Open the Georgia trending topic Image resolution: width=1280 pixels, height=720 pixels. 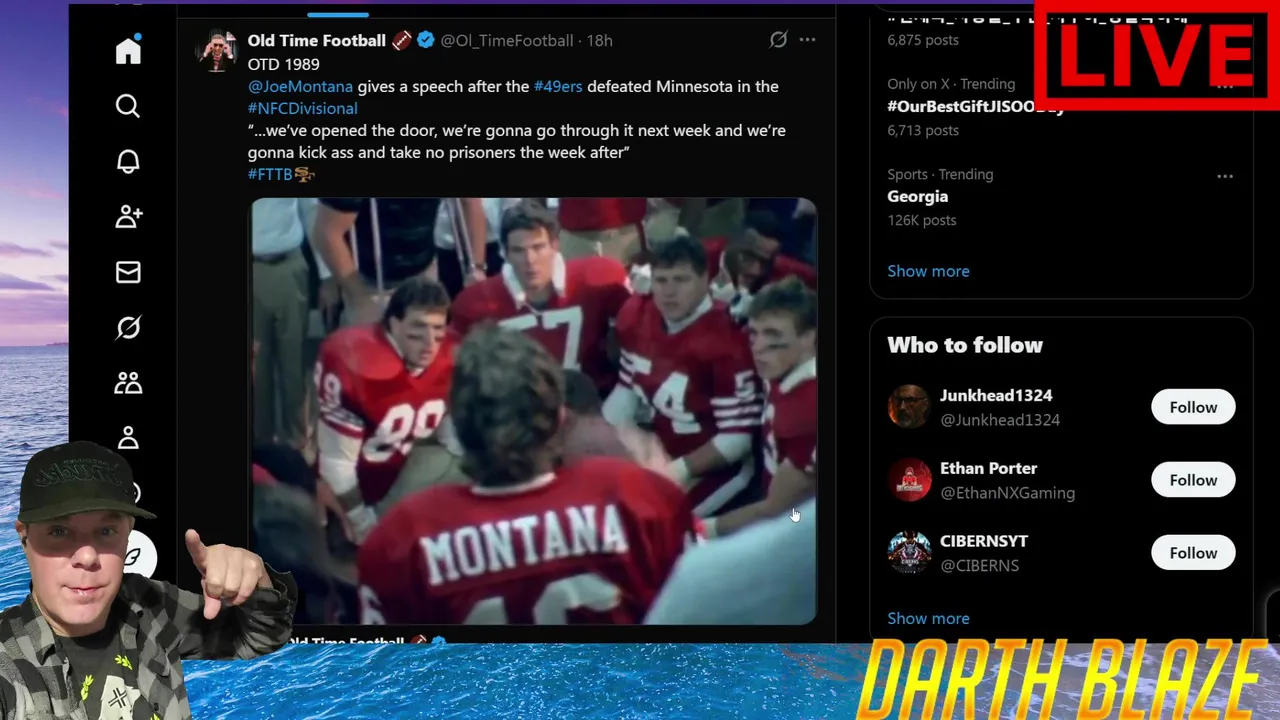(x=917, y=196)
